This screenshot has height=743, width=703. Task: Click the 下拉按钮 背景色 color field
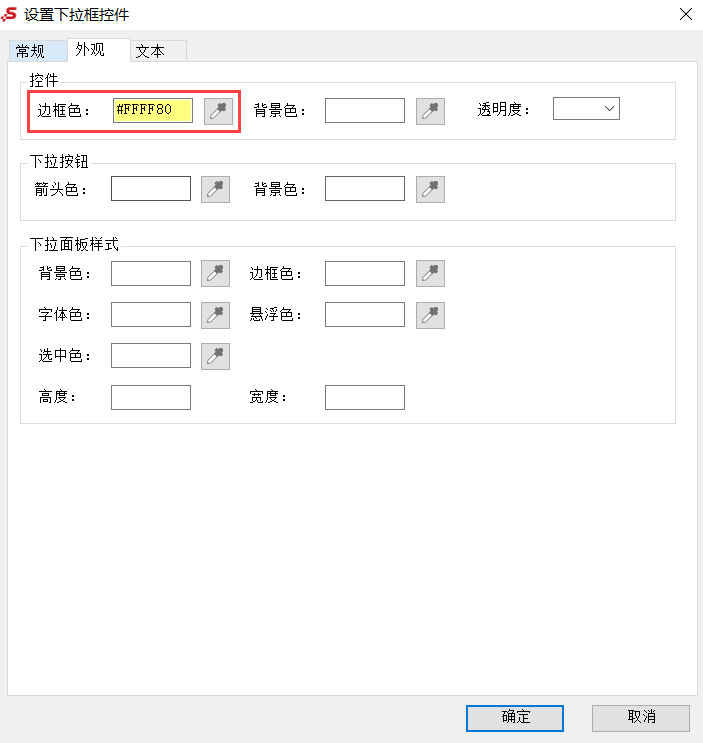point(365,188)
